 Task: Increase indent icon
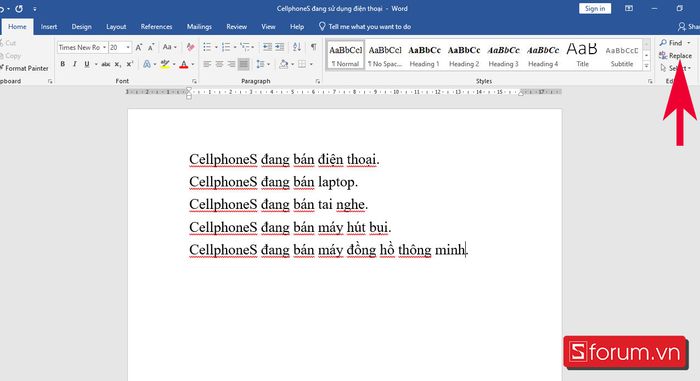pos(279,47)
